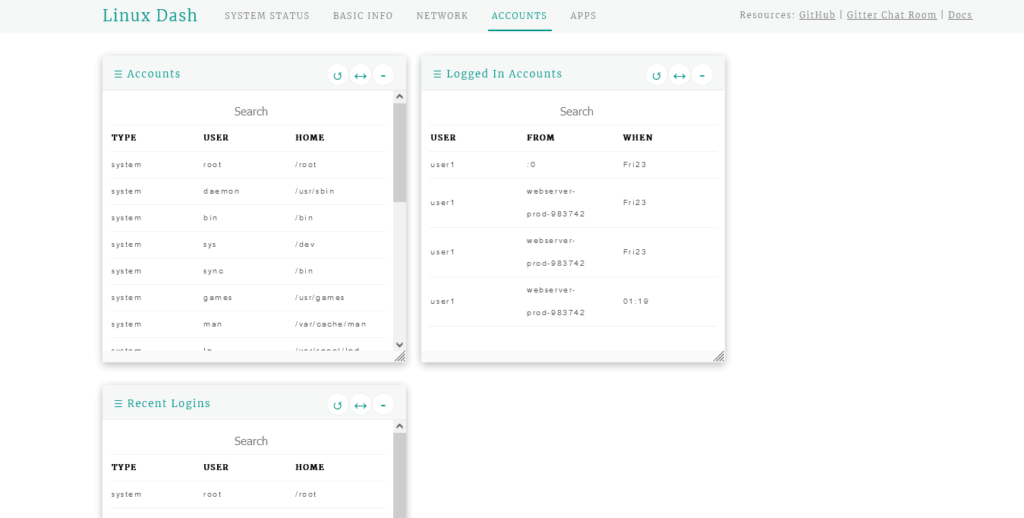Click HOME column header in Accounts widget
Screen dimensions: 1024x518
(x=310, y=138)
